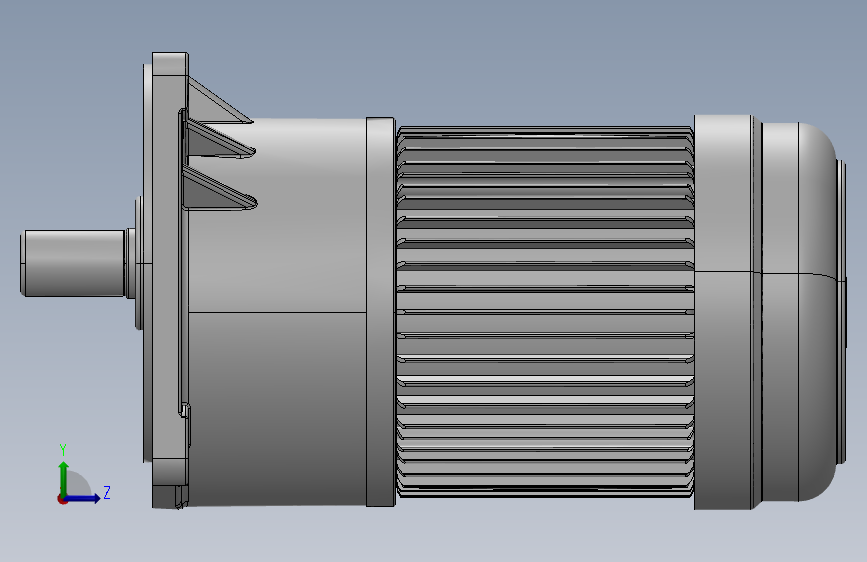Image resolution: width=867 pixels, height=562 pixels.
Task: Click the finned motor stator housing
Action: click(545, 313)
